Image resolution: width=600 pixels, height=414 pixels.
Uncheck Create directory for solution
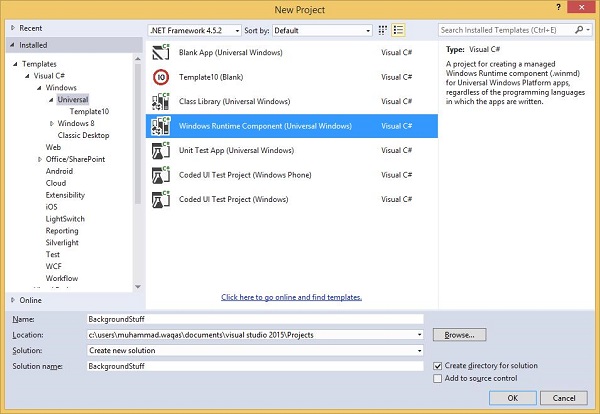pyautogui.click(x=437, y=366)
